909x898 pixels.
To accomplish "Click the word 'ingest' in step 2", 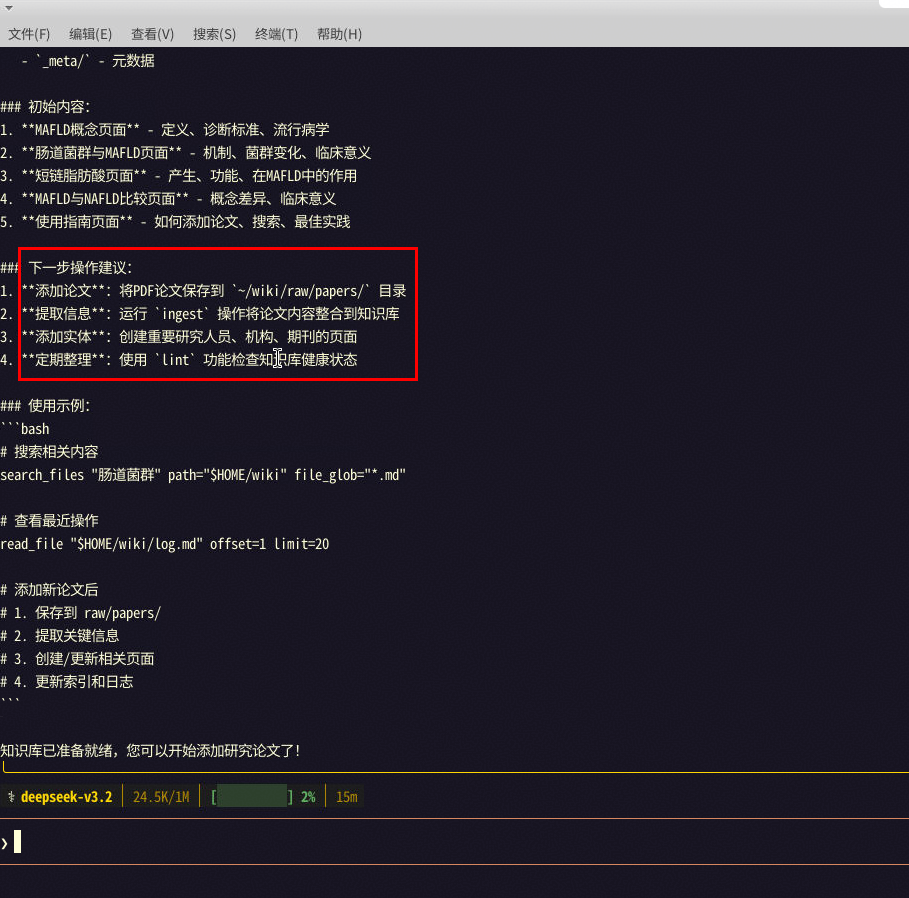I will pyautogui.click(x=183, y=314).
